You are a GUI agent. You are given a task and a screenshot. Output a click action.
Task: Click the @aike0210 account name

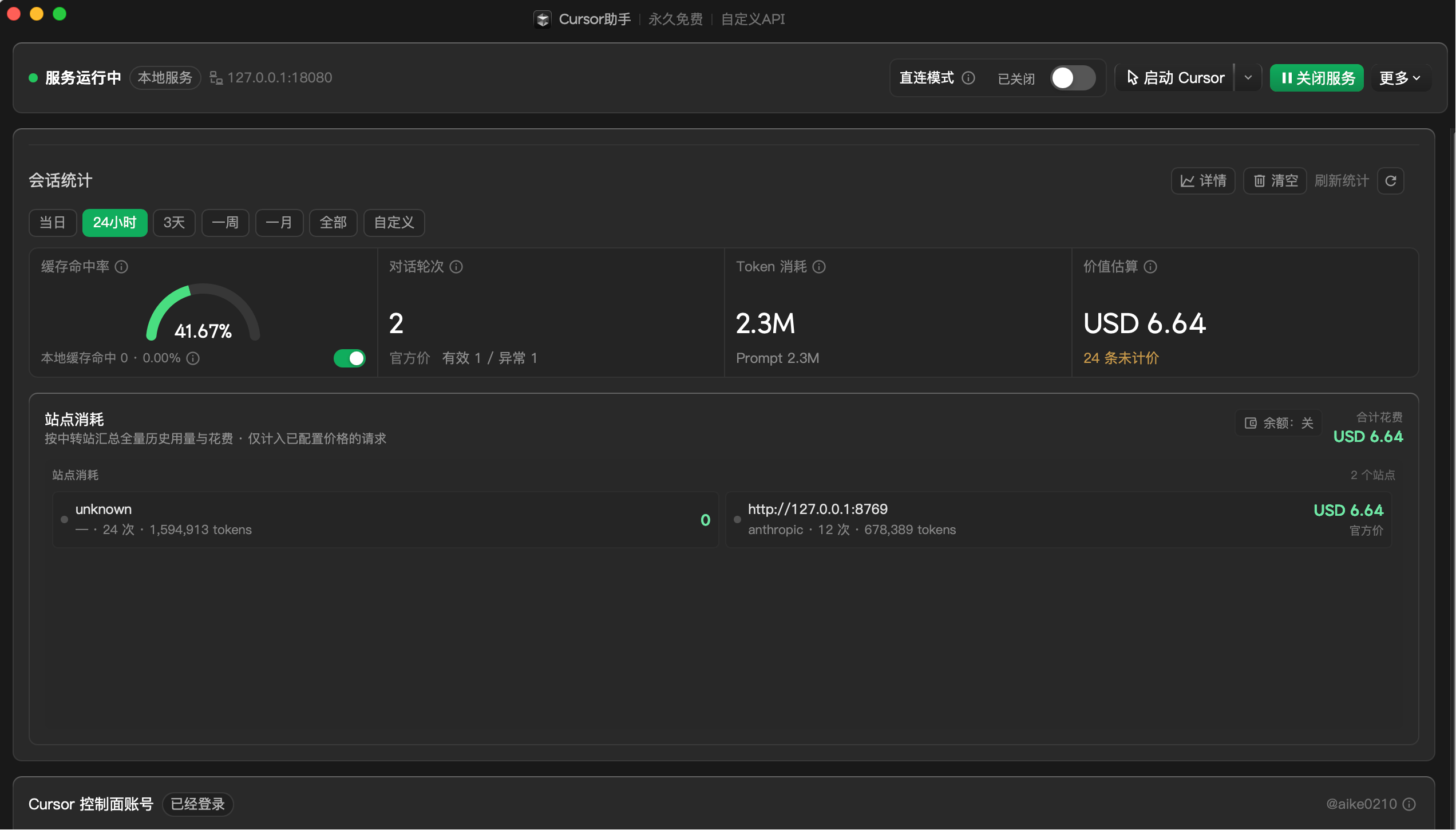pos(1362,804)
